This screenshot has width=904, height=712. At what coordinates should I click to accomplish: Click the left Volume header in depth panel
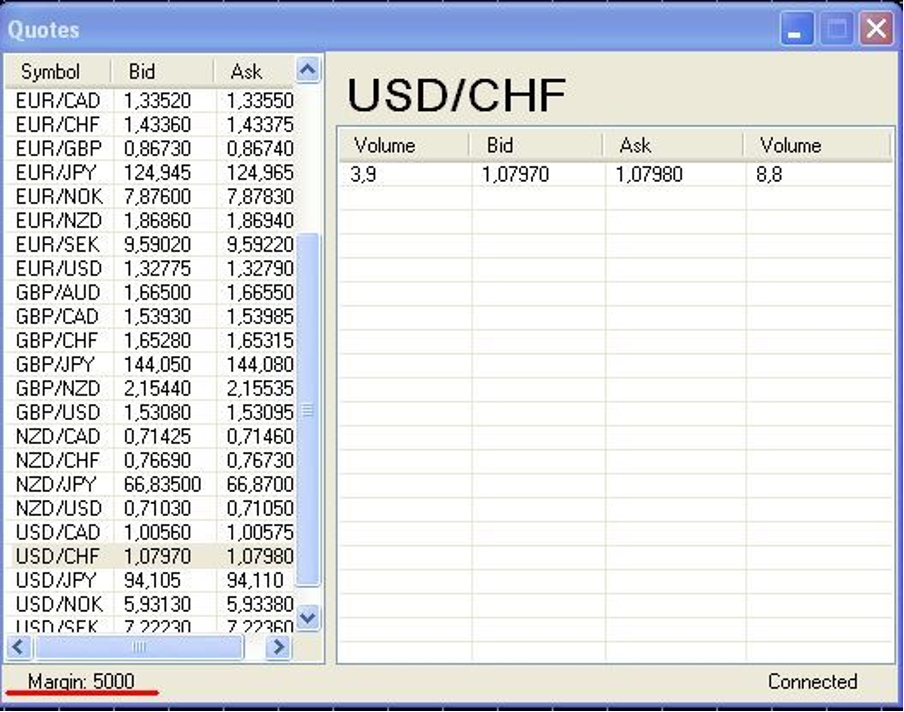click(x=385, y=146)
